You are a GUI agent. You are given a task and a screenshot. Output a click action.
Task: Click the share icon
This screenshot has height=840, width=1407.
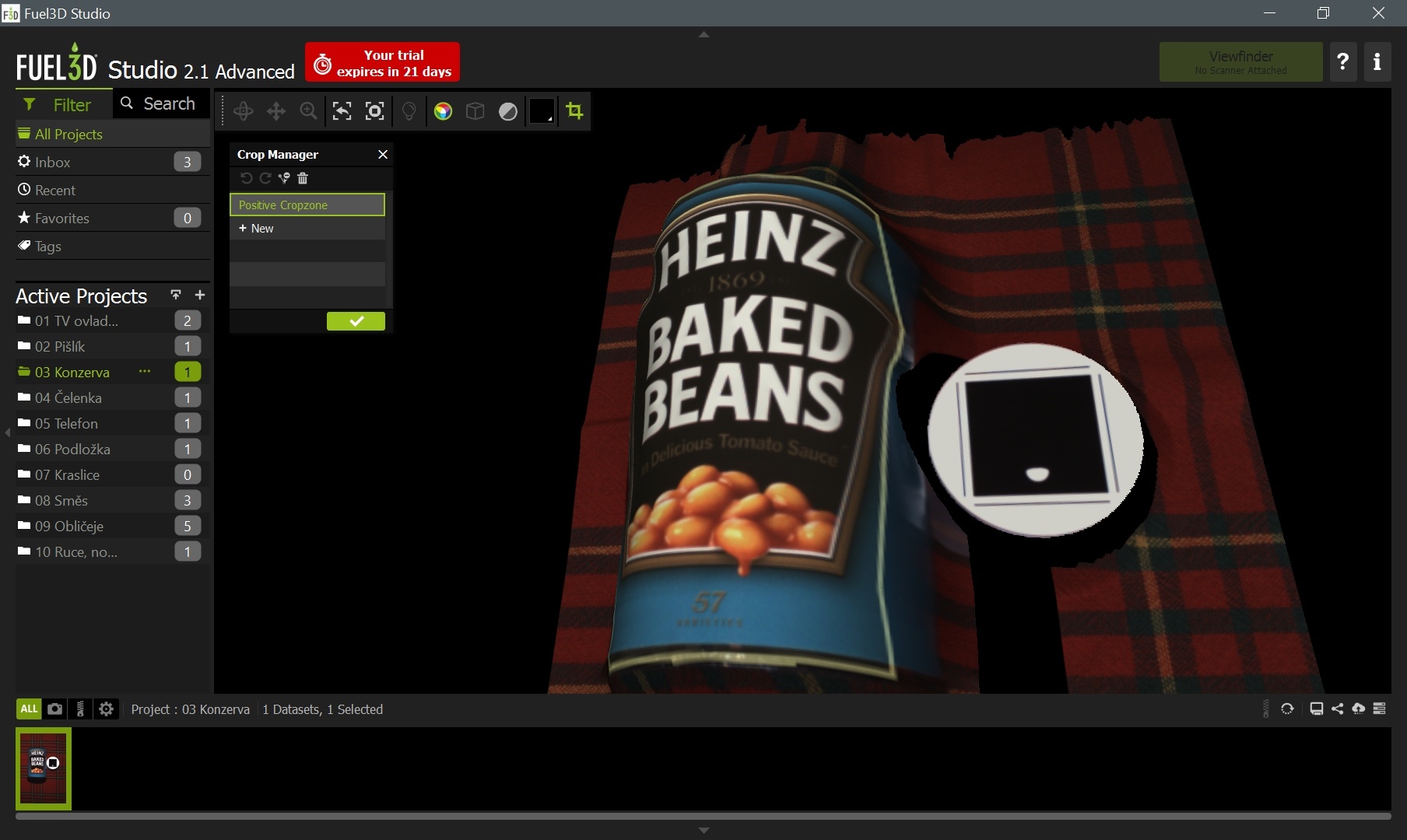(1338, 709)
